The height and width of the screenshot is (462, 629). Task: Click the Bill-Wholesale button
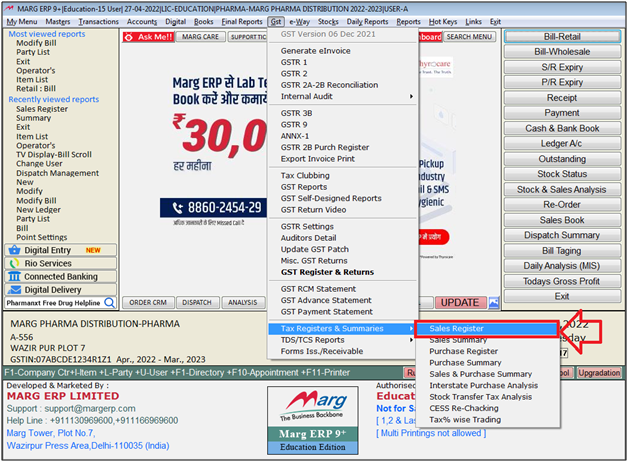(x=562, y=52)
